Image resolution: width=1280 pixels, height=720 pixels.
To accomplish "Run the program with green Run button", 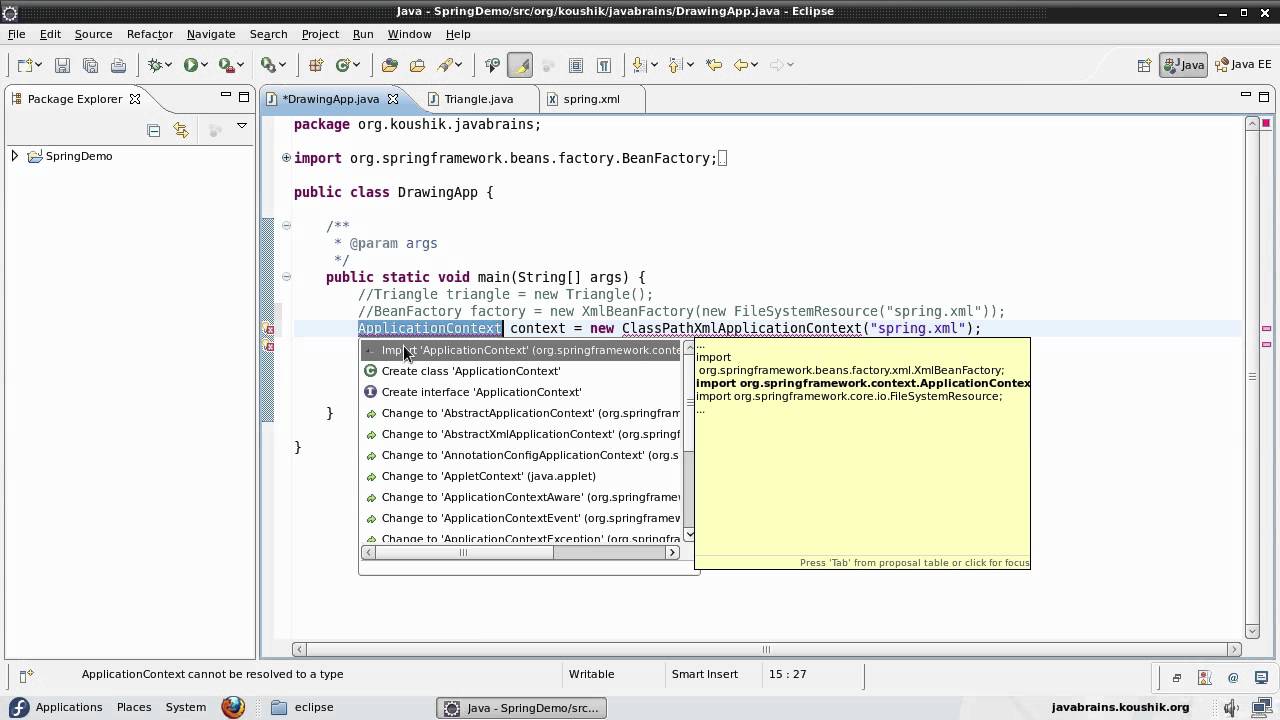I will pyautogui.click(x=190, y=65).
